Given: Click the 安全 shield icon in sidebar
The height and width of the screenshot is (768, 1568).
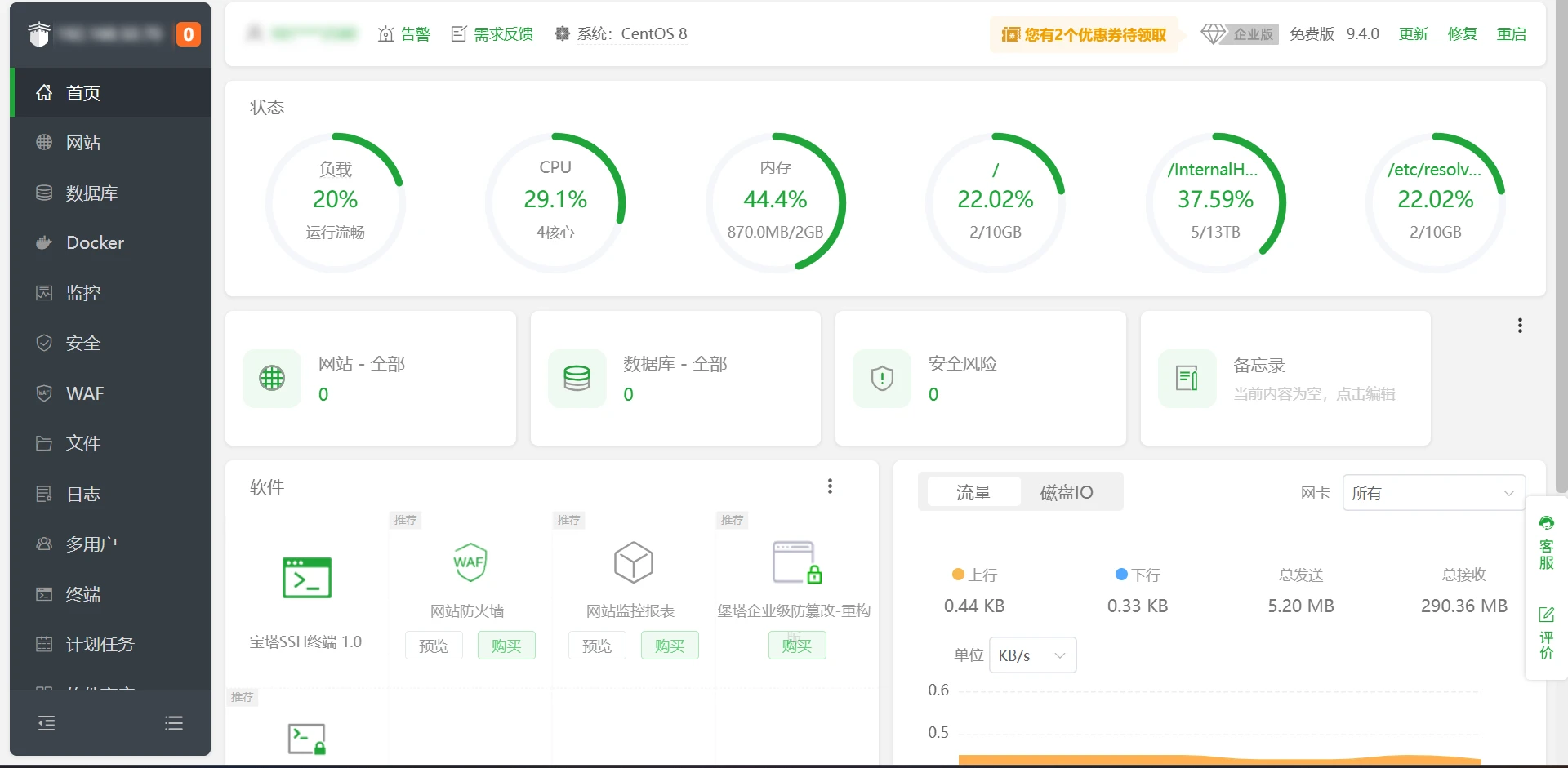Looking at the screenshot, I should click(44, 343).
